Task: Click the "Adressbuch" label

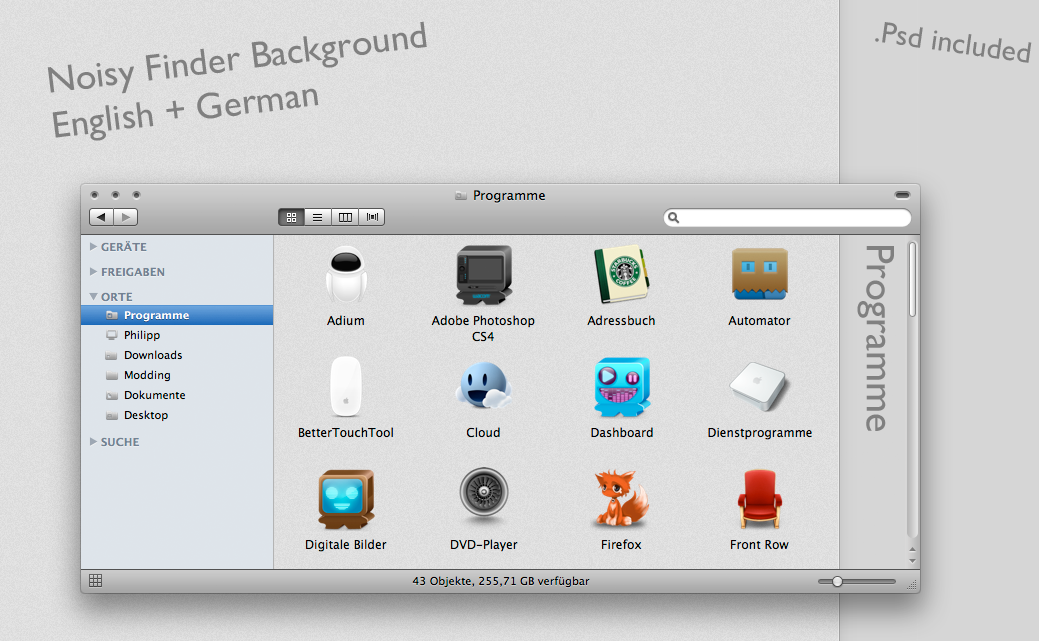Action: tap(621, 320)
